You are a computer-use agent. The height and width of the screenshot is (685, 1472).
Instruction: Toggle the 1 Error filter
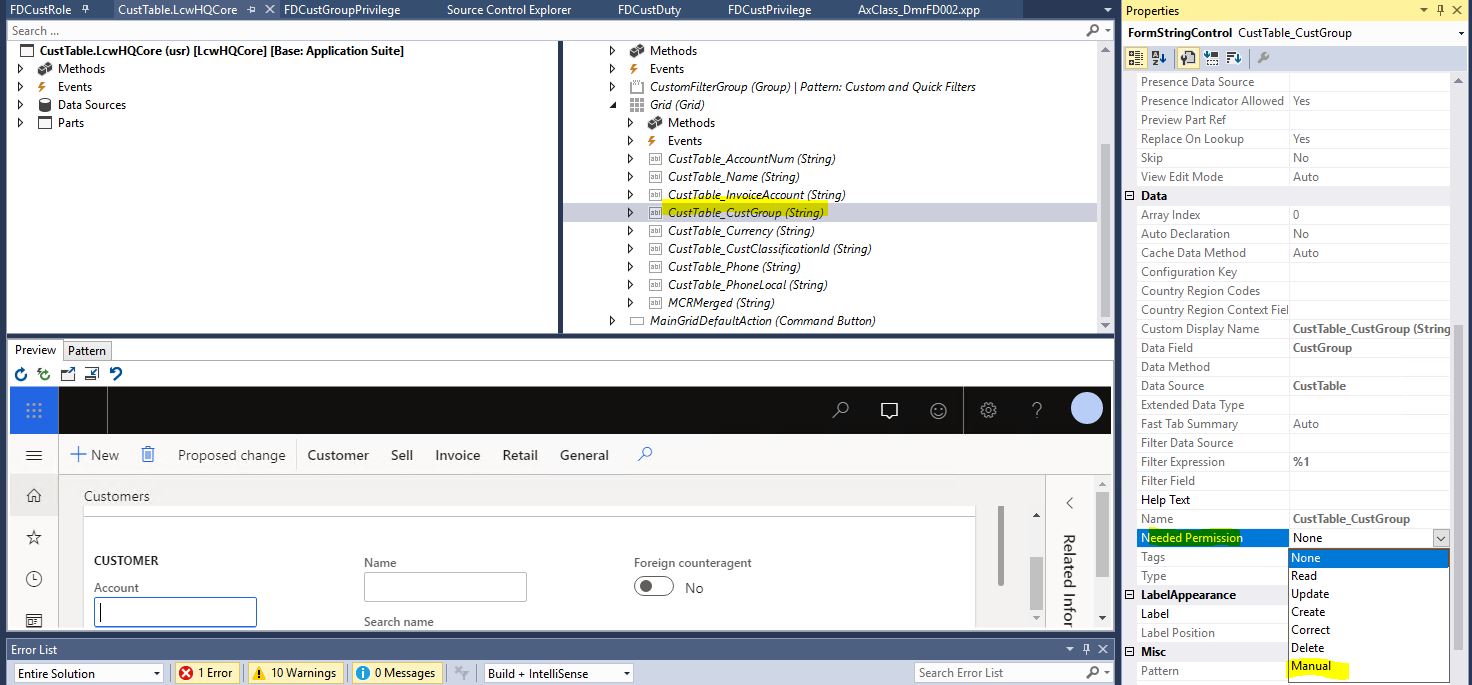coord(206,673)
